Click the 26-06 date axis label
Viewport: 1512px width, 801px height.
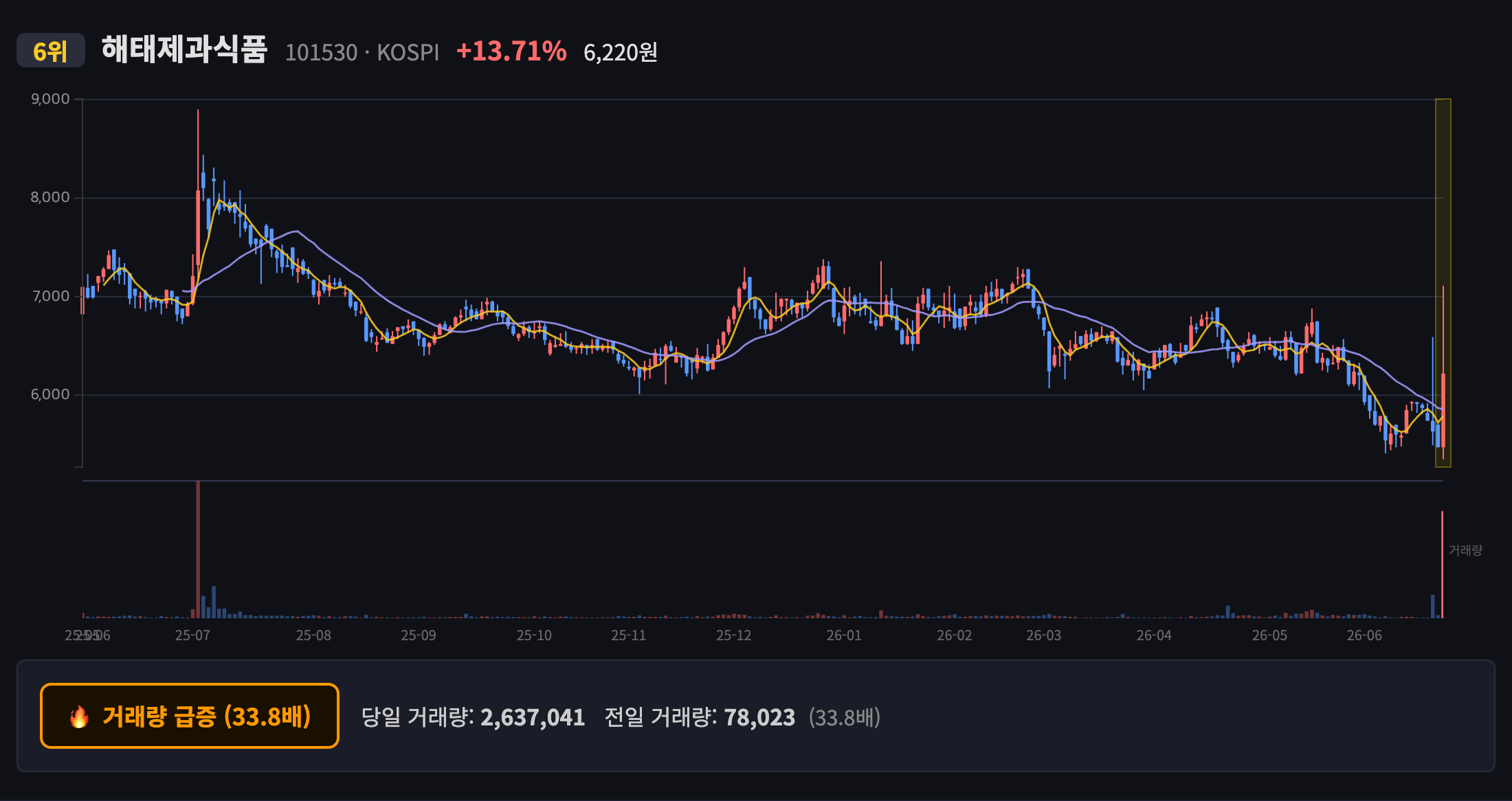pos(1364,635)
